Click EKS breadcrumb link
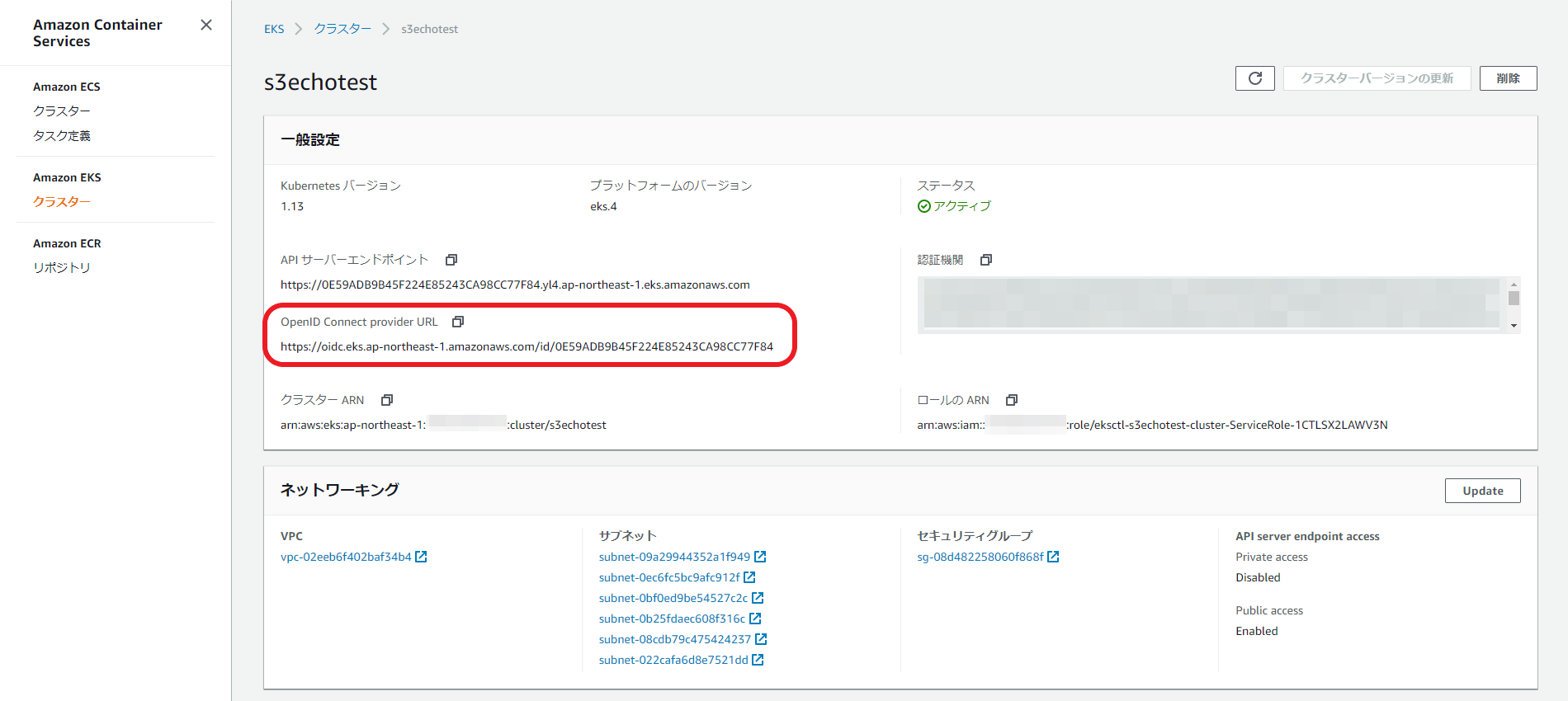The width and height of the screenshot is (1568, 701). (x=274, y=29)
